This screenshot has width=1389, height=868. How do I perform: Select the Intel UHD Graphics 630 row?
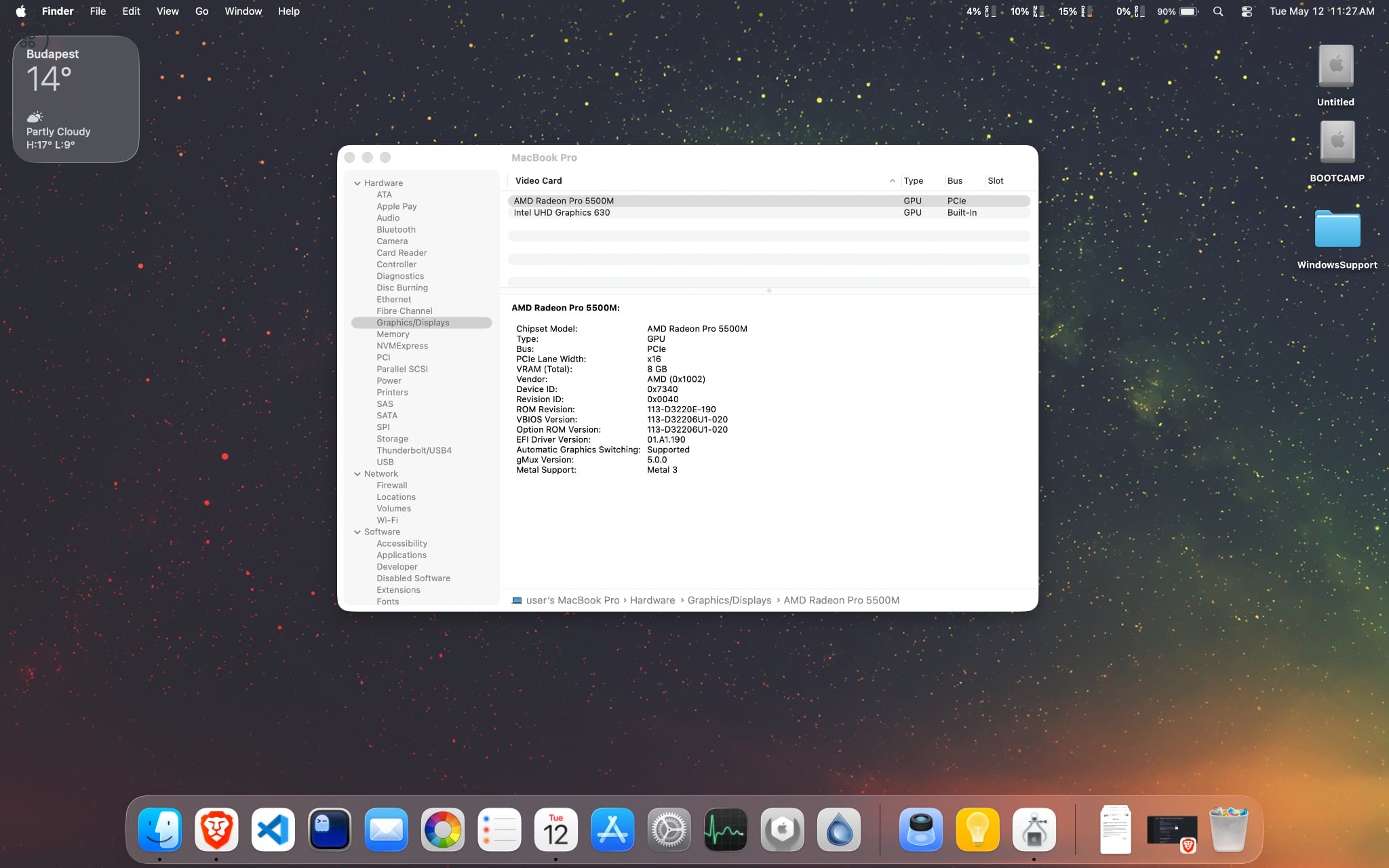pyautogui.click(x=768, y=213)
